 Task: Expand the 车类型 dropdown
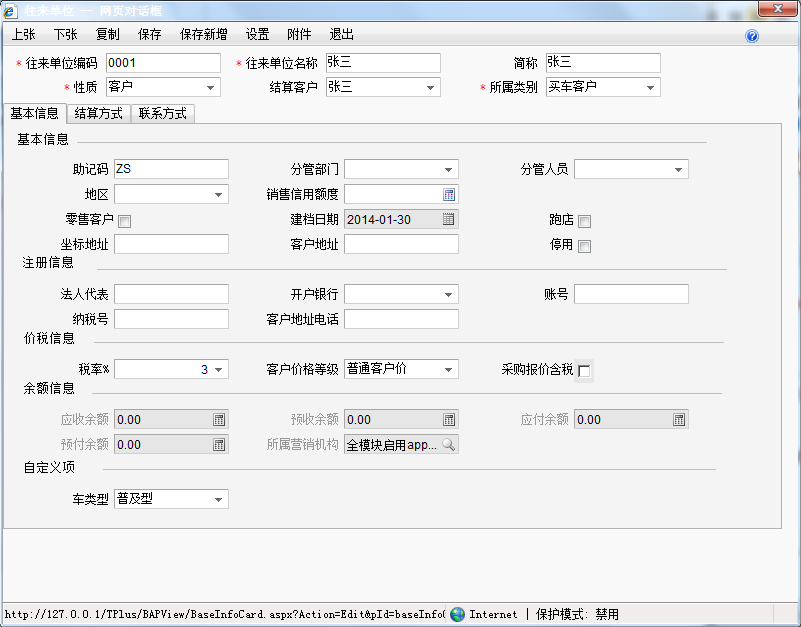(x=218, y=499)
